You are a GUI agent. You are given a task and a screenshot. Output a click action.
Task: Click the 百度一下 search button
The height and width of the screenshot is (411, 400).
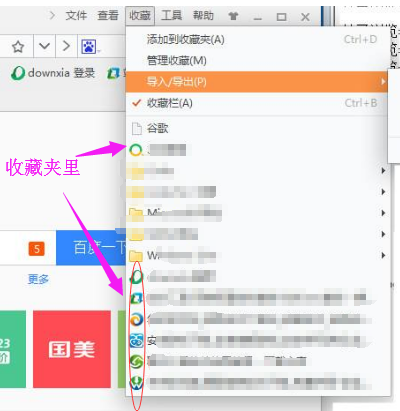pos(91,248)
